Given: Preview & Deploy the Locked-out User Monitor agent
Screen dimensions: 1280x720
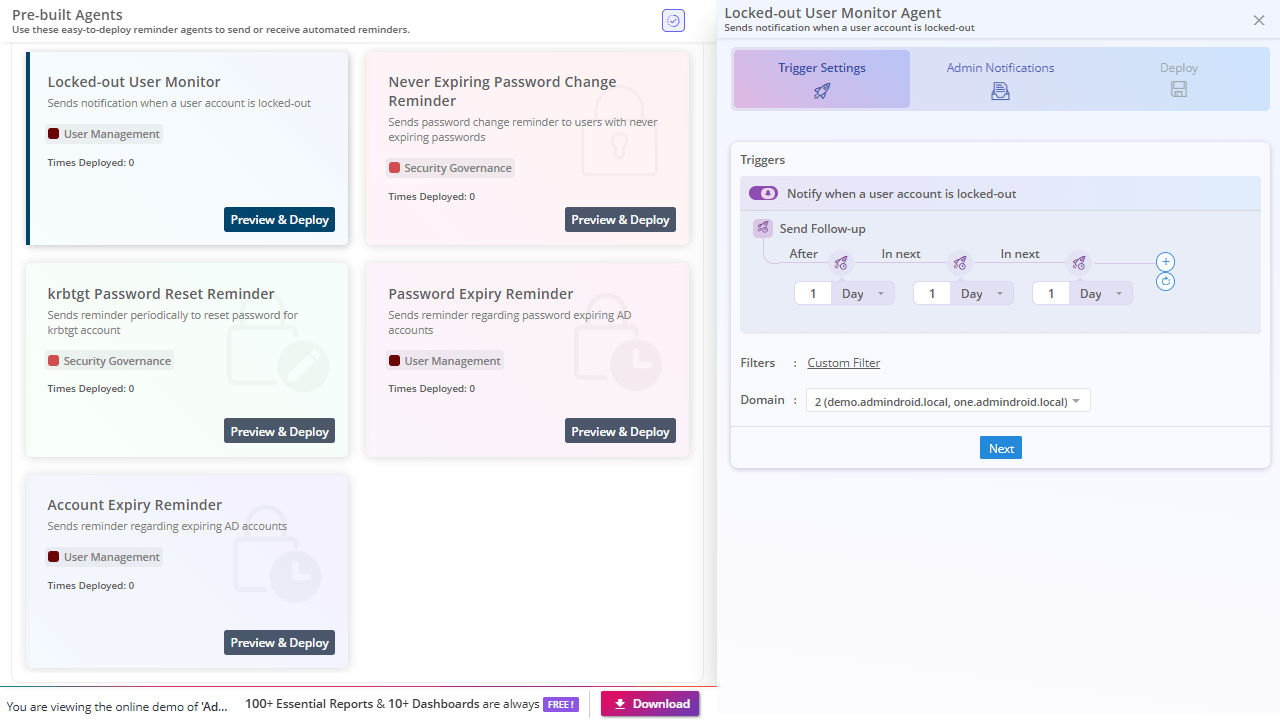Looking at the screenshot, I should [280, 220].
